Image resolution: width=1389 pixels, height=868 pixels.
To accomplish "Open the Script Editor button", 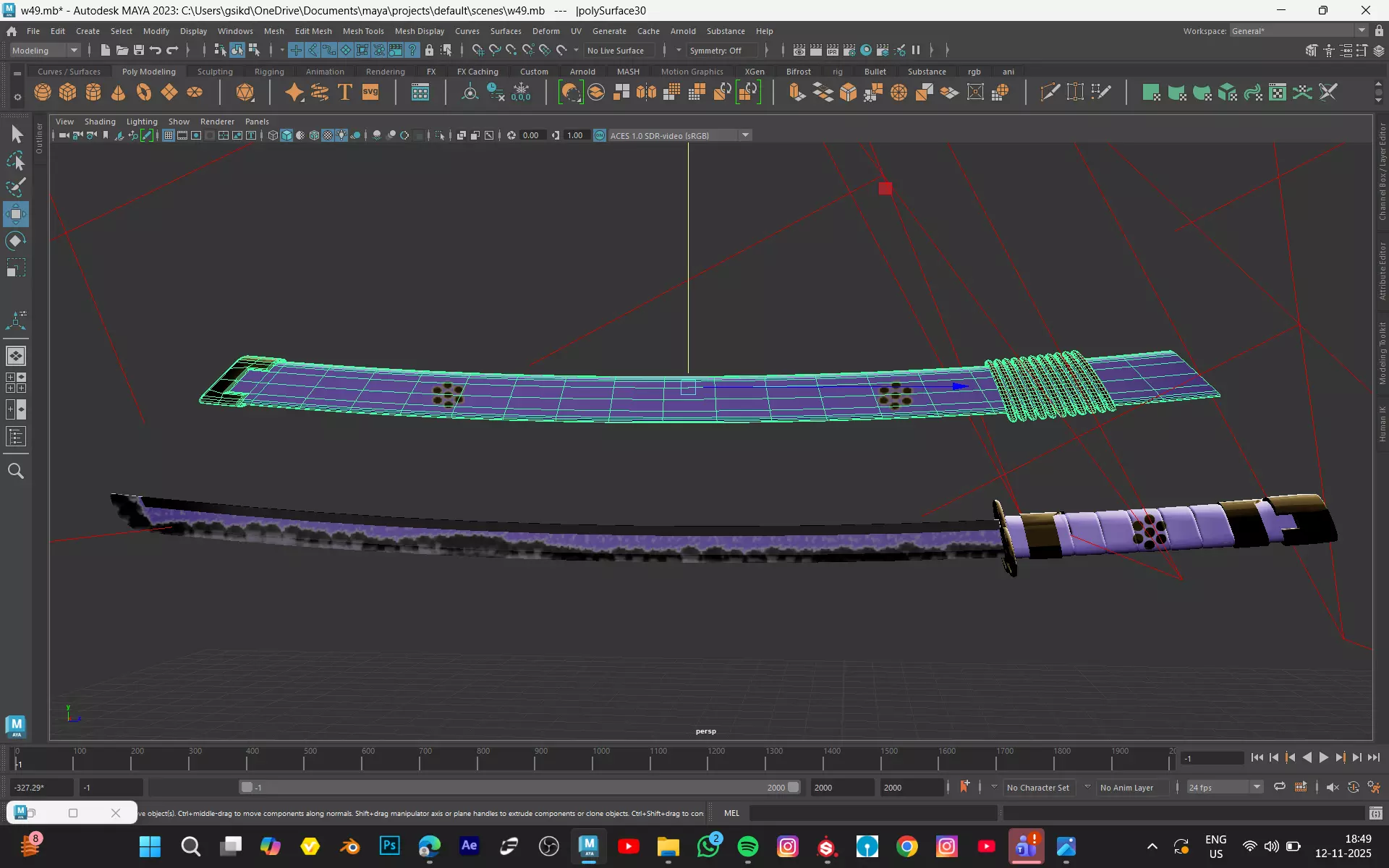I will pyautogui.click(x=1375, y=813).
